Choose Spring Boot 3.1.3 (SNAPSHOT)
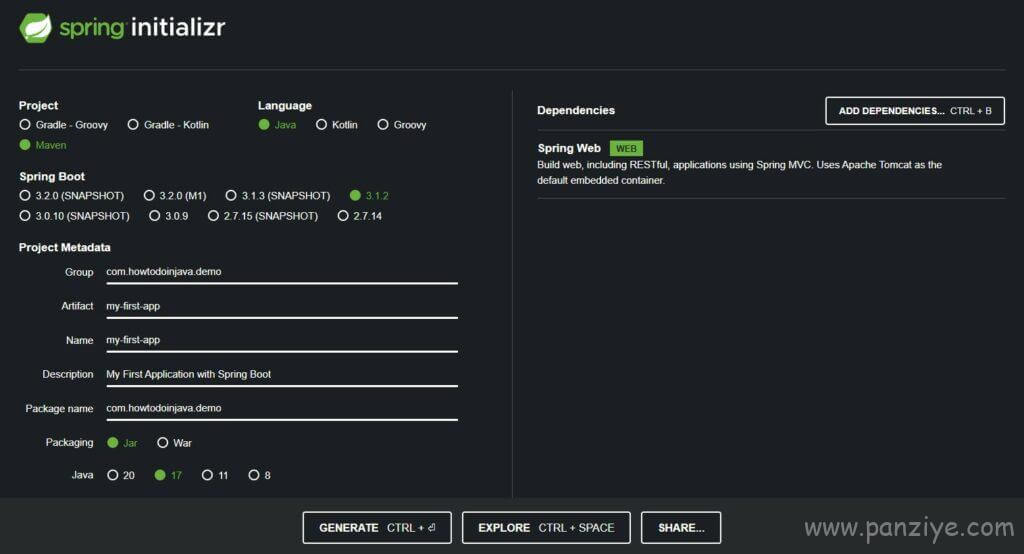 point(278,195)
